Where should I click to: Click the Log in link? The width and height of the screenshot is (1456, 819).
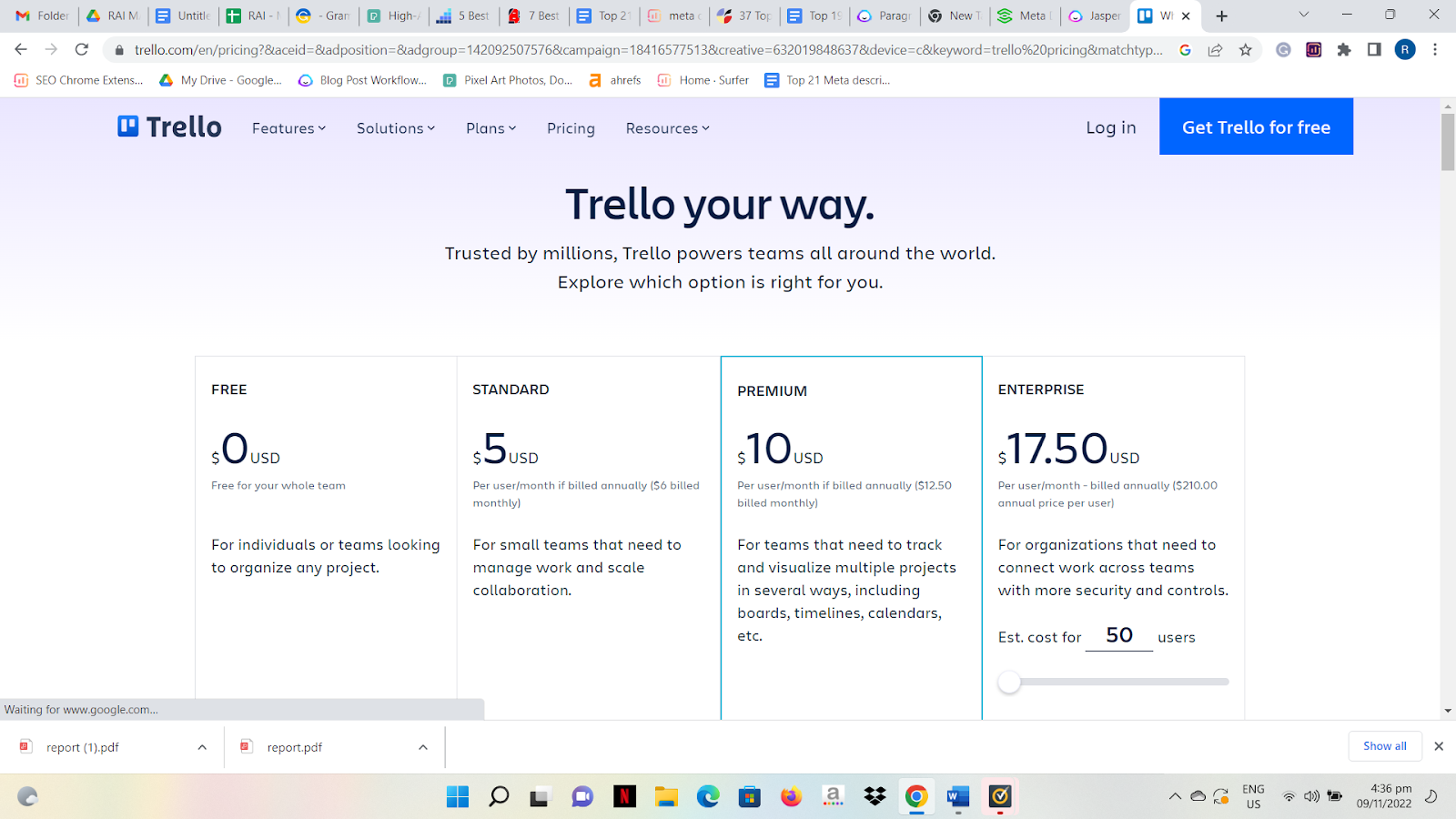(x=1111, y=127)
